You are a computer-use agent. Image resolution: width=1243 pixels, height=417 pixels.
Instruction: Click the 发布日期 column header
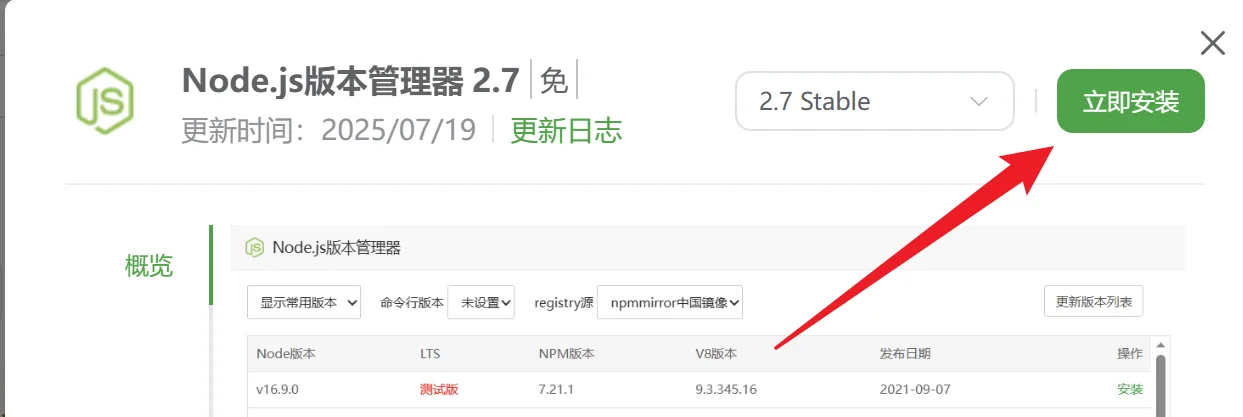(905, 354)
